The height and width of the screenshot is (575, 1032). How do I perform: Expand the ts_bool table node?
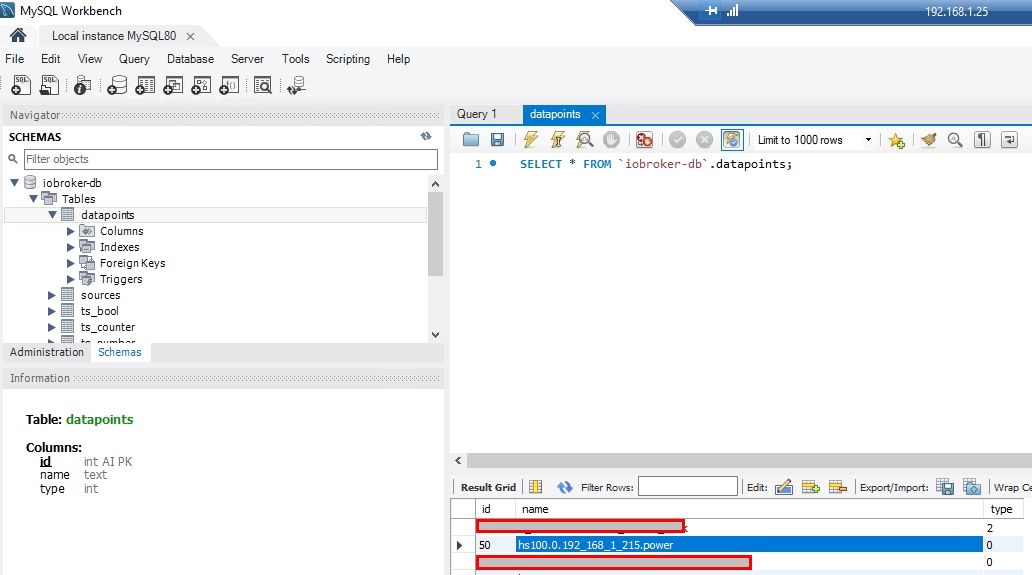tap(51, 311)
